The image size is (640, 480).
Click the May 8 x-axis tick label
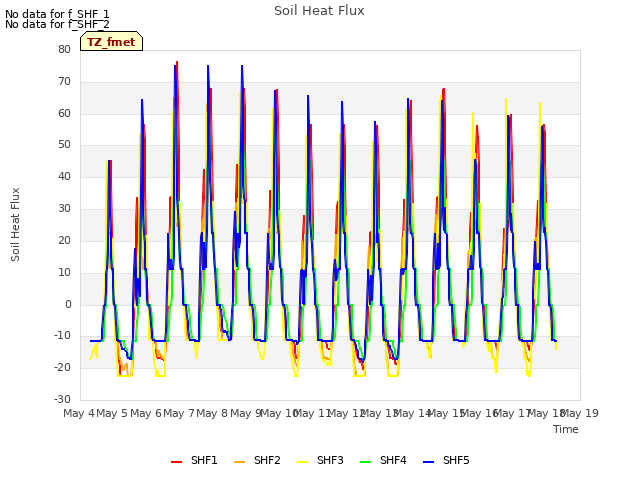click(212, 413)
